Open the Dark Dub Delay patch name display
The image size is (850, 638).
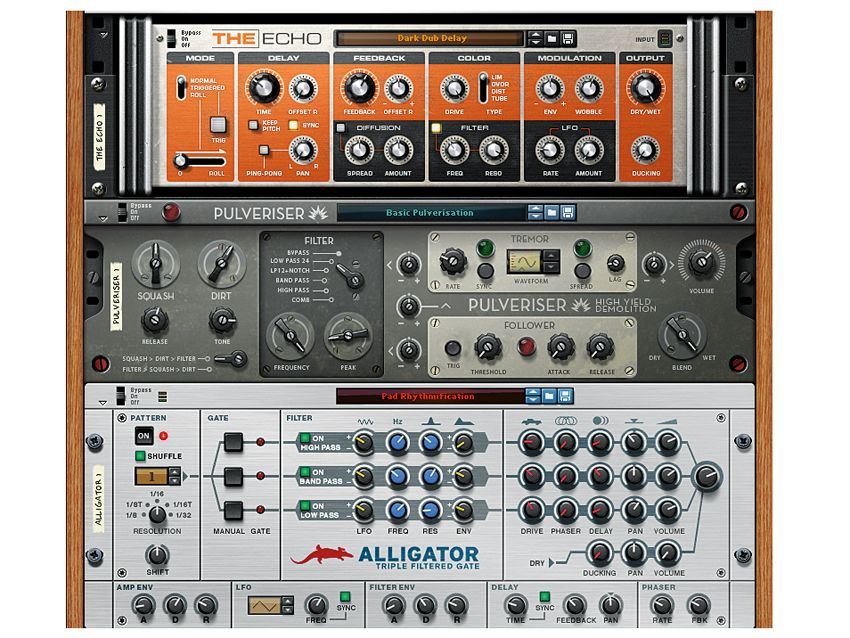(431, 38)
